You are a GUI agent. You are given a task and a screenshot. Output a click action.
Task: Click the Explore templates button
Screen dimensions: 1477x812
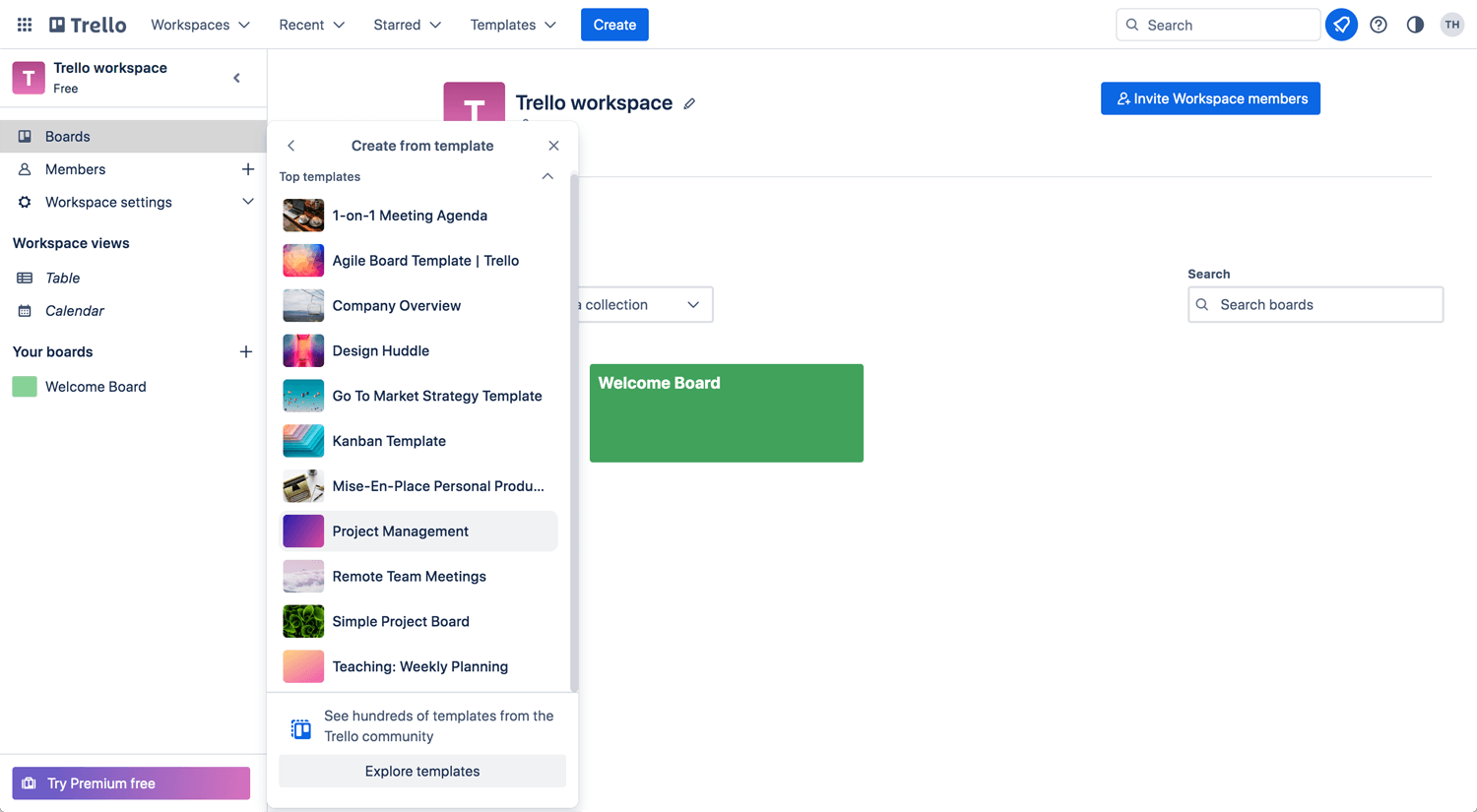(x=422, y=771)
